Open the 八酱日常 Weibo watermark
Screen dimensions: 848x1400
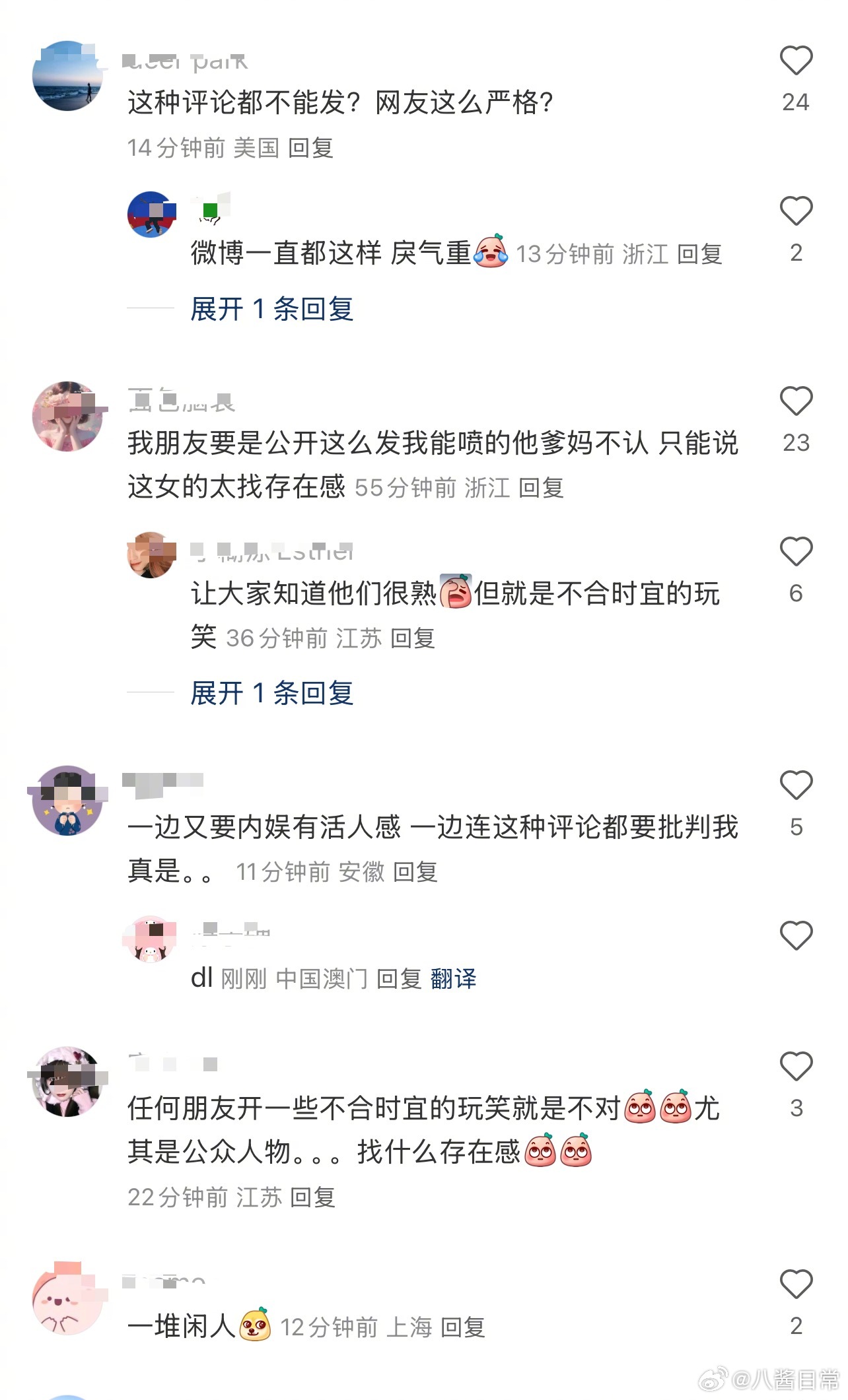click(x=769, y=1380)
